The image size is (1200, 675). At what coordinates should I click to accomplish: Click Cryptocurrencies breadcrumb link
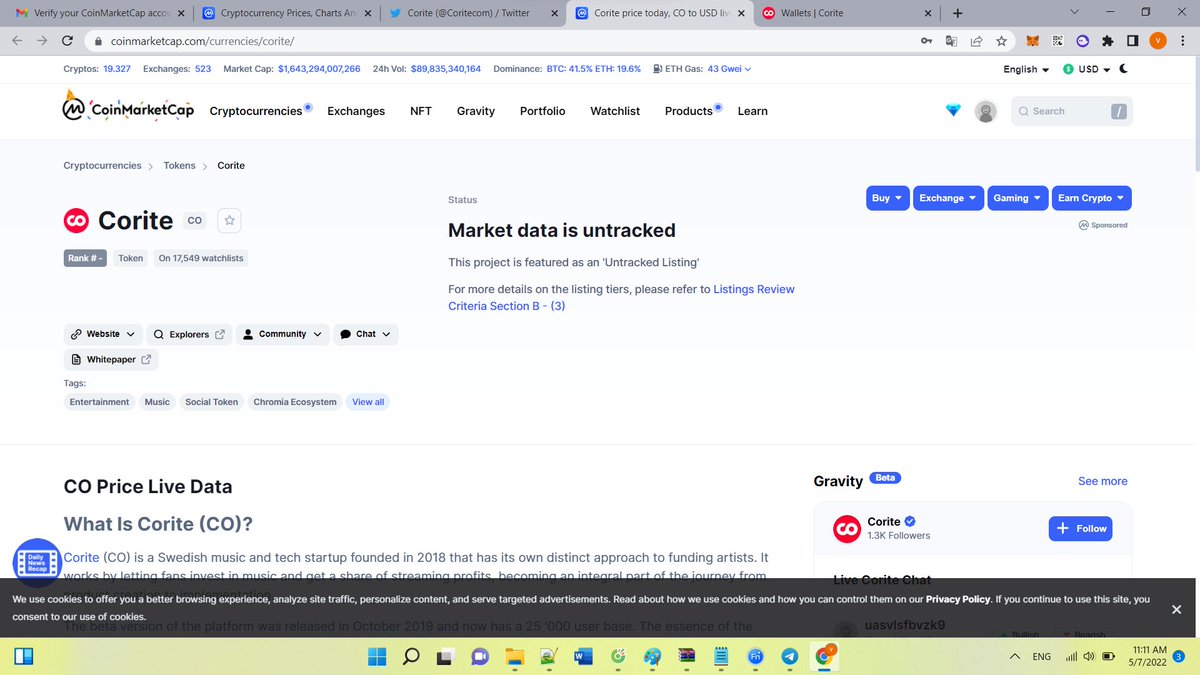102,165
